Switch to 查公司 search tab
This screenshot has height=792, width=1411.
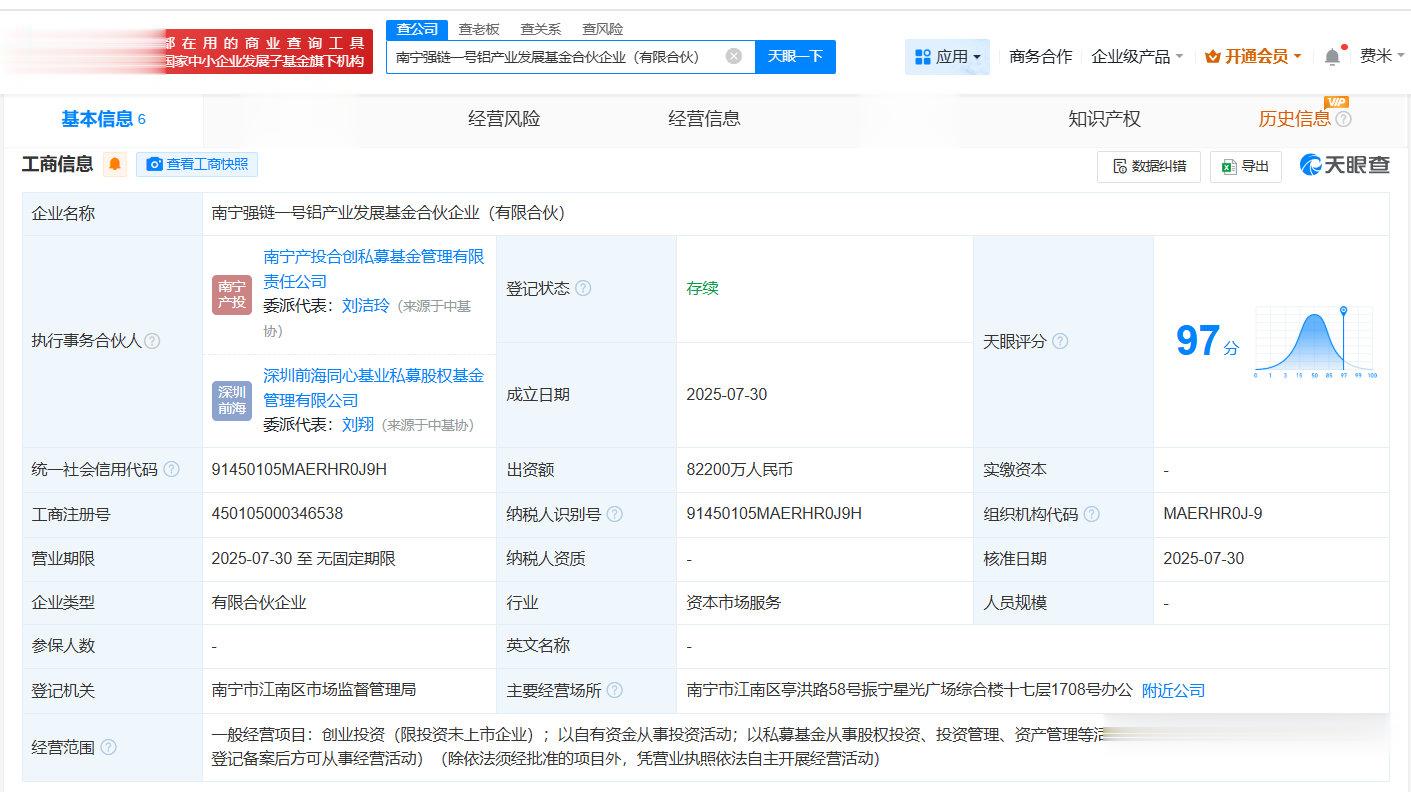pyautogui.click(x=417, y=29)
